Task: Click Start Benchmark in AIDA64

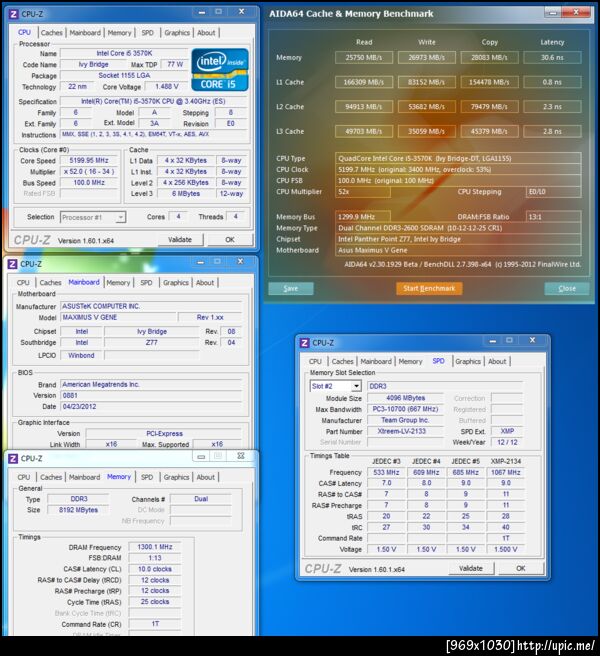Action: pos(429,288)
